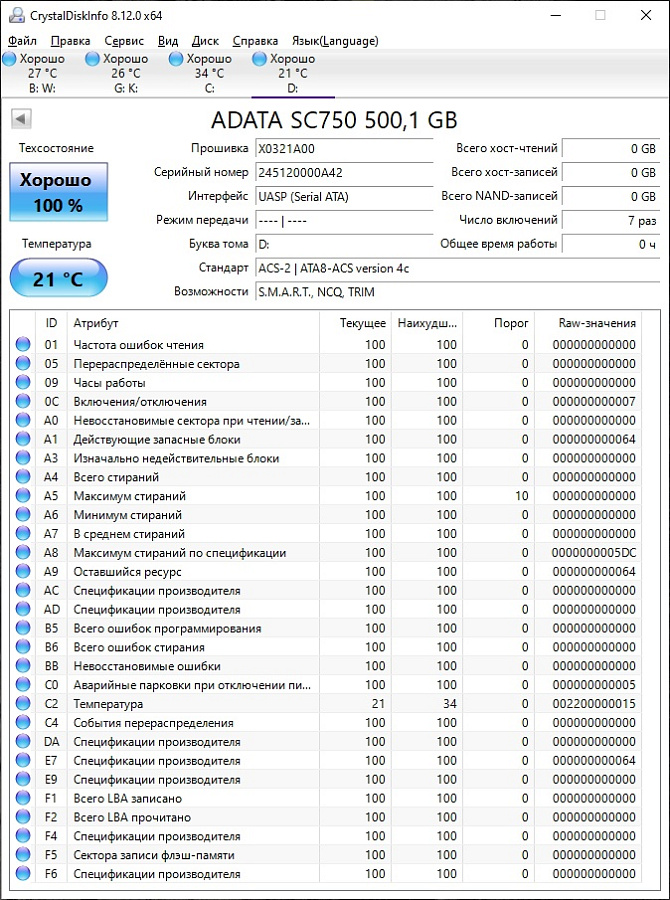Viewport: 670px width, 900px height.
Task: Click the previous disk arrow button
Action: tap(21, 119)
